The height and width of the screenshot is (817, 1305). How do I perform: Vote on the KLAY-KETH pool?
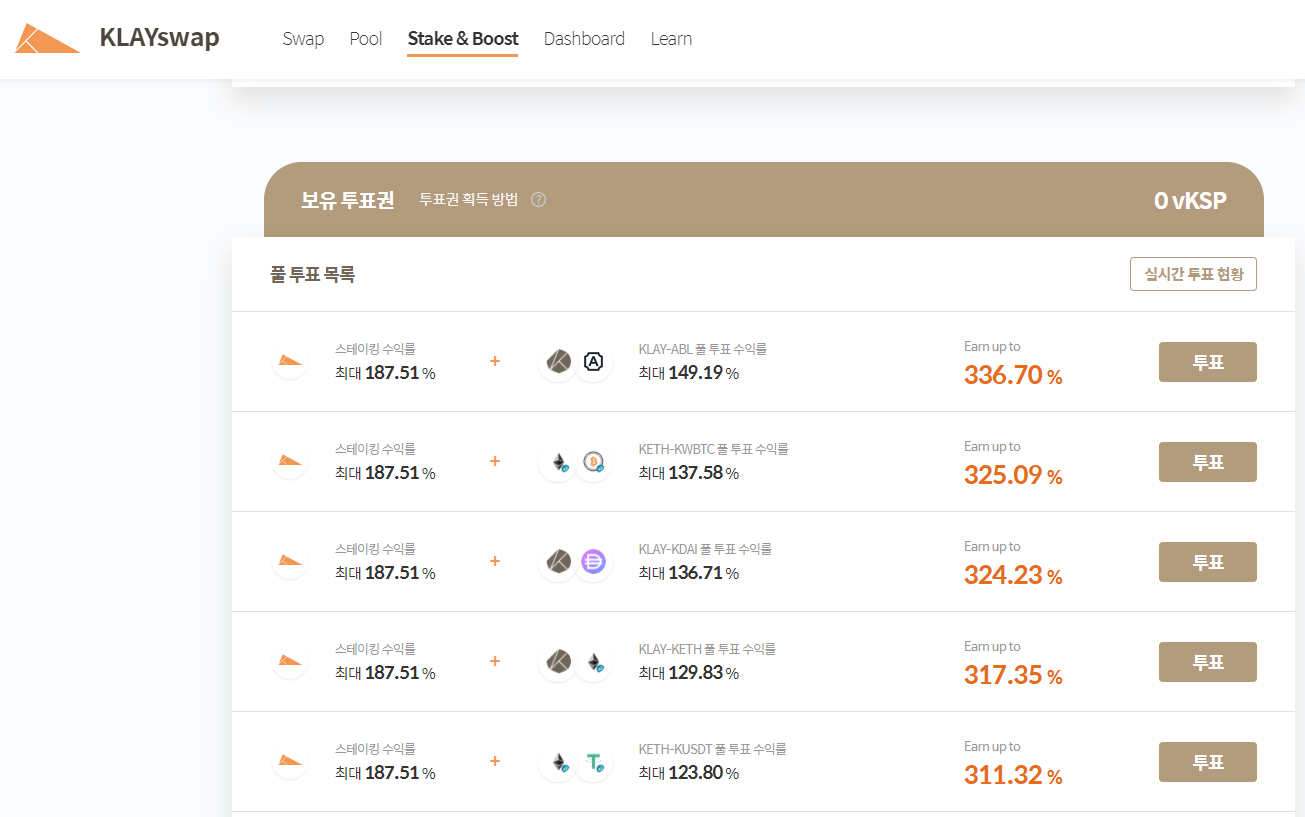click(x=1208, y=662)
